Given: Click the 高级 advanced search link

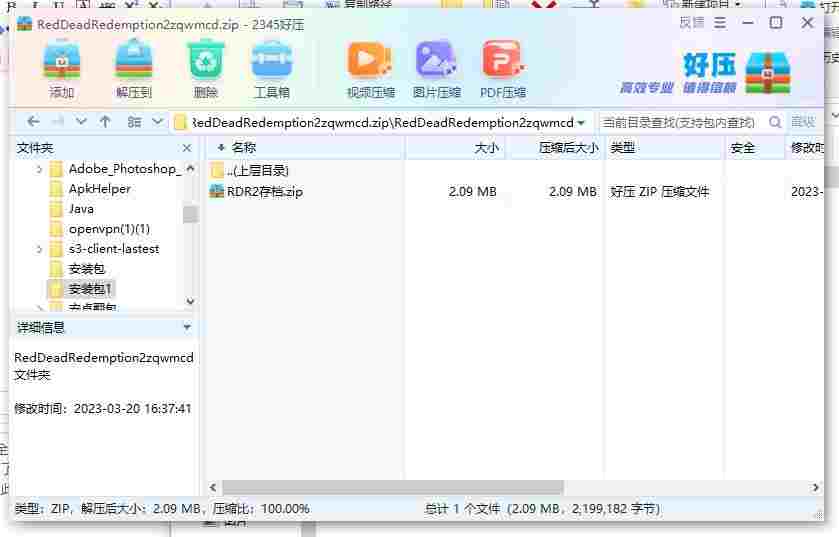Looking at the screenshot, I should coord(803,122).
